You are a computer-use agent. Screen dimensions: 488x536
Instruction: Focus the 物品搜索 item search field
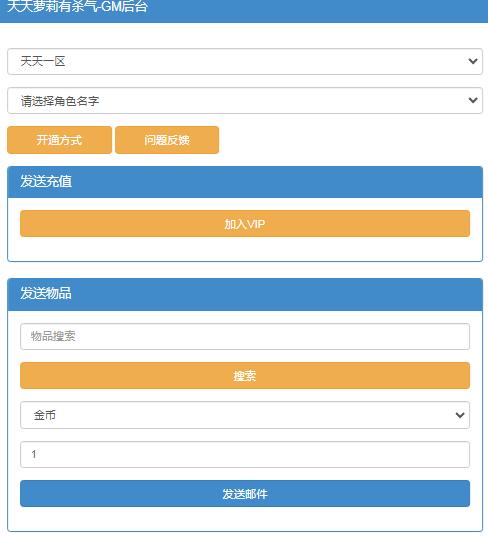coord(245,337)
